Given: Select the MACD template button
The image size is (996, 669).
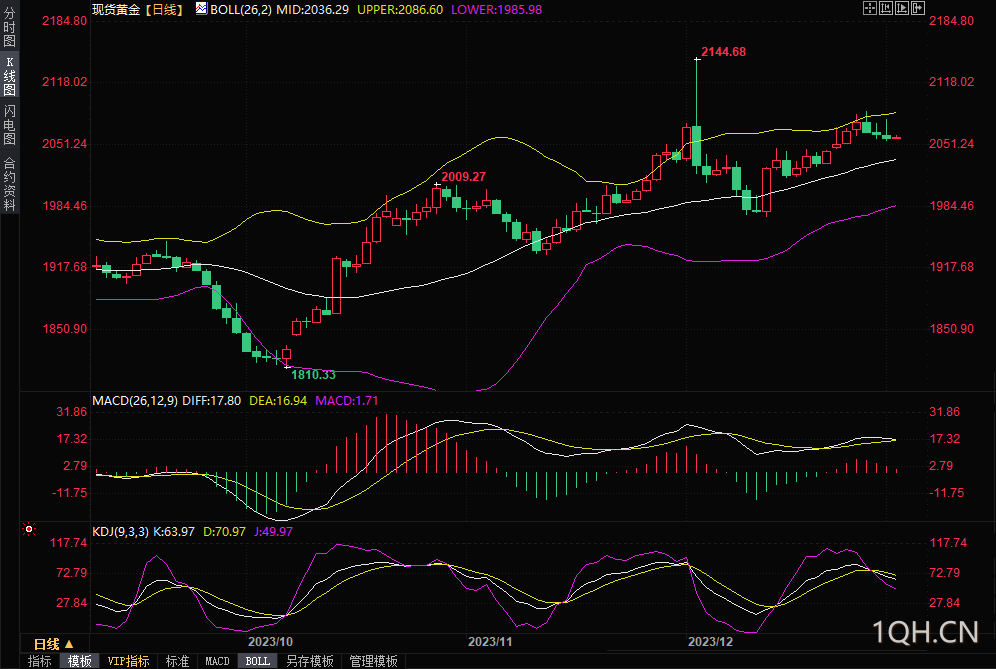Looking at the screenshot, I should pyautogui.click(x=217, y=661).
